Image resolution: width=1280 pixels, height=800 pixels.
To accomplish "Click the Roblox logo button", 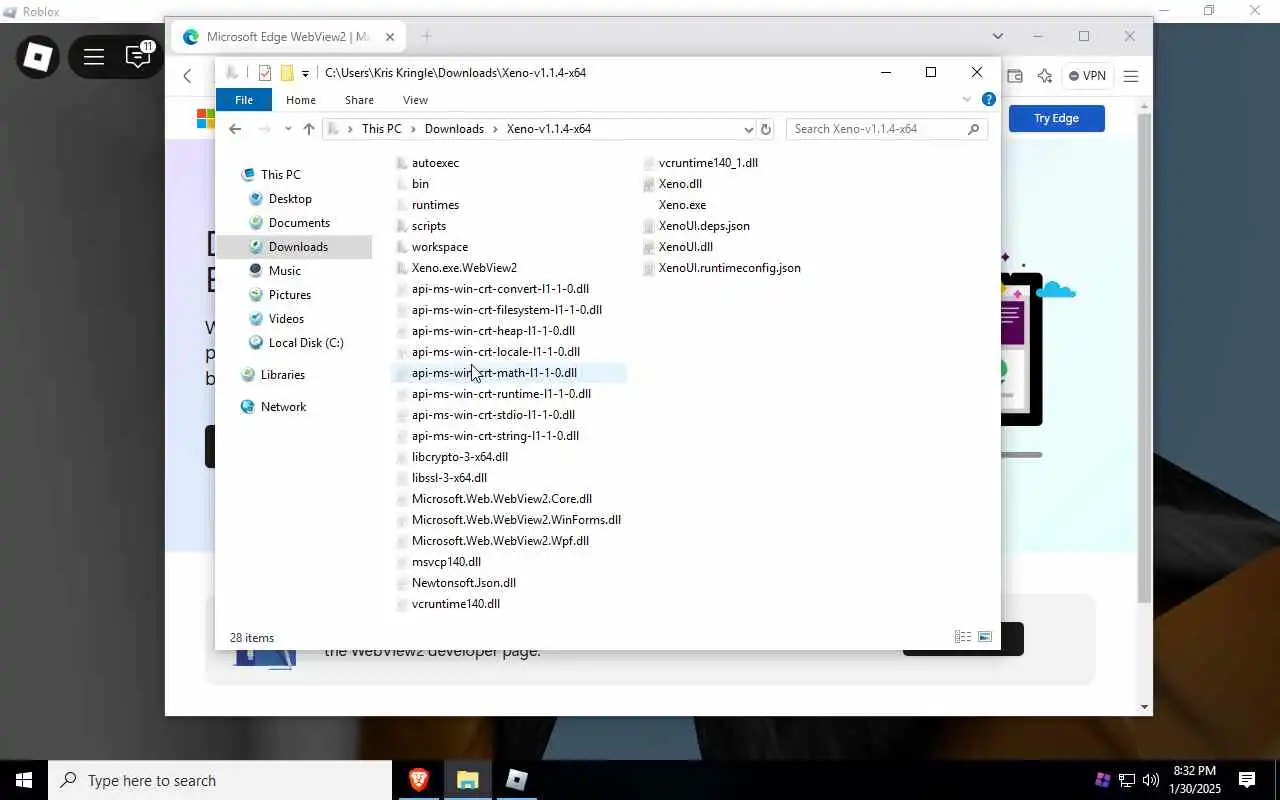I will click(x=38, y=57).
